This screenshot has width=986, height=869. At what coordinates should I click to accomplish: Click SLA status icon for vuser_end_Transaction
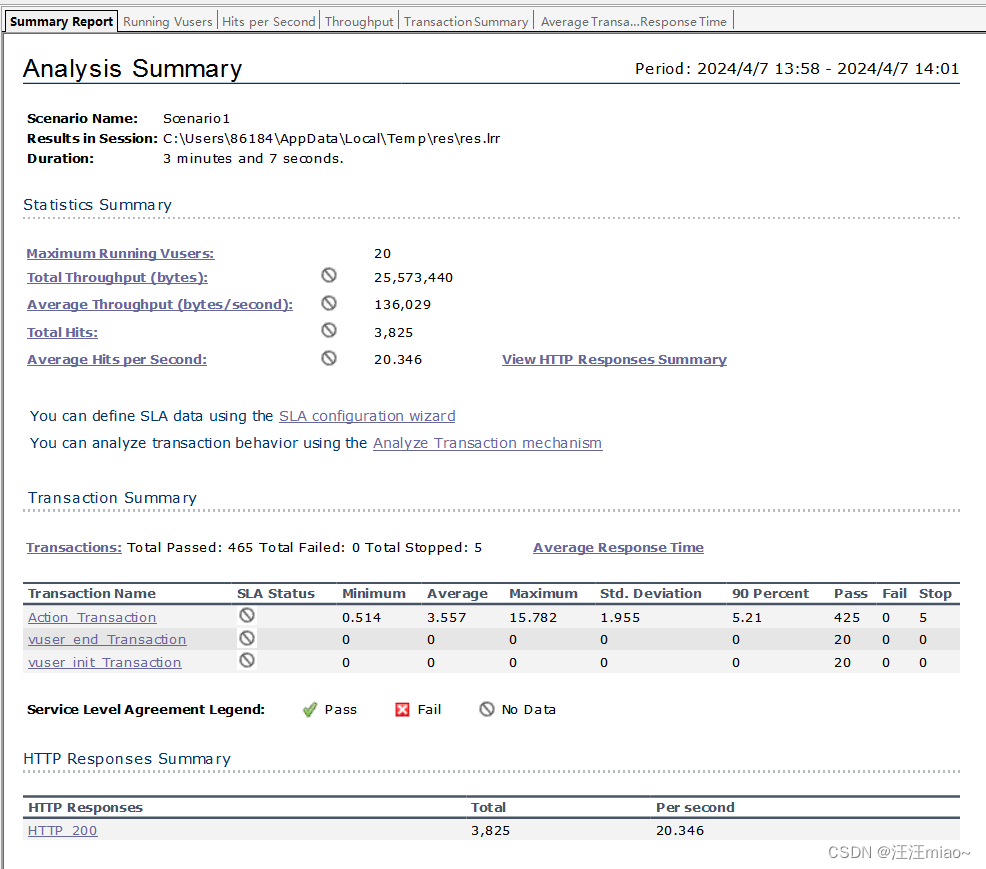247,638
